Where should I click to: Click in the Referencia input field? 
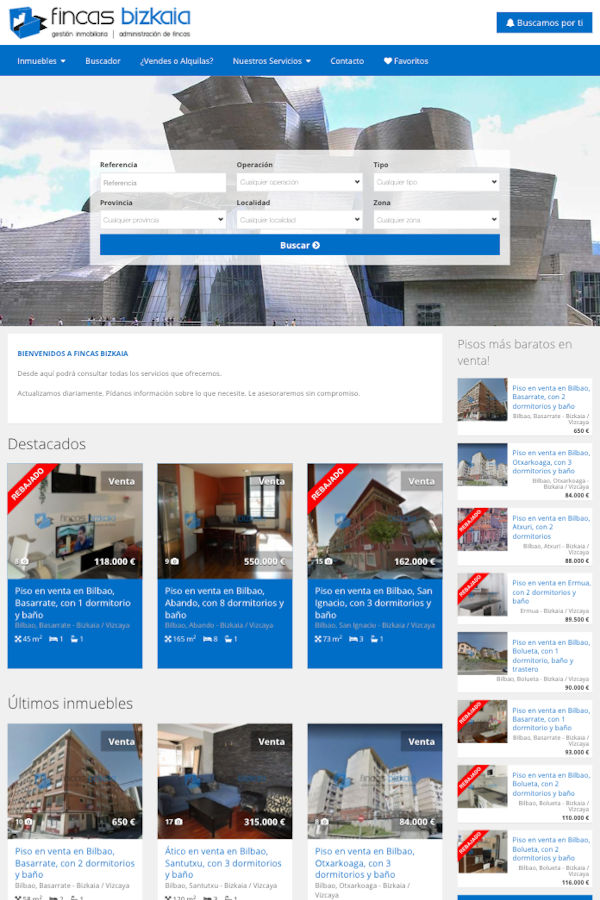[x=163, y=183]
